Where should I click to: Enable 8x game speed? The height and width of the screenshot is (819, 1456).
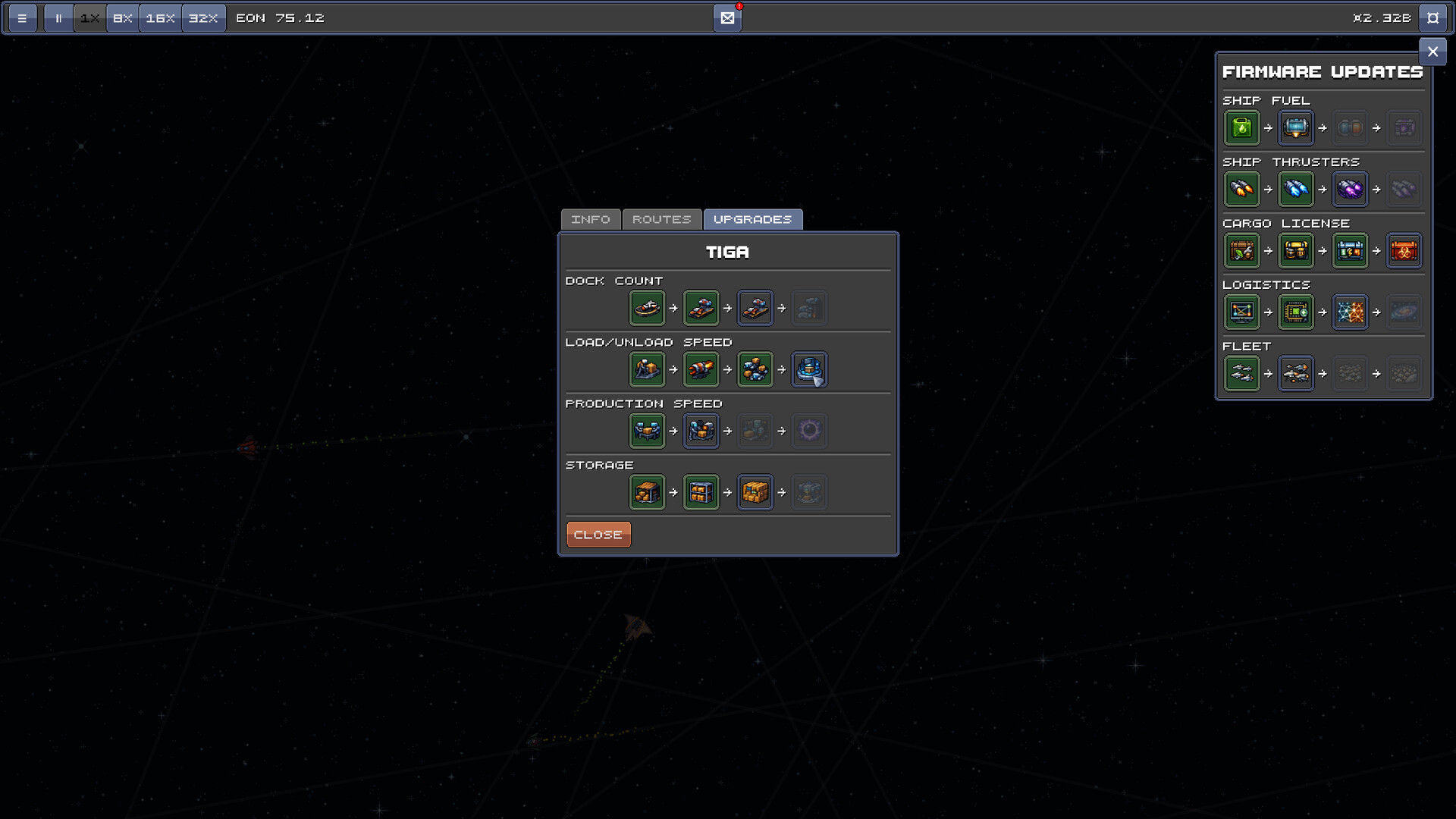pyautogui.click(x=121, y=17)
